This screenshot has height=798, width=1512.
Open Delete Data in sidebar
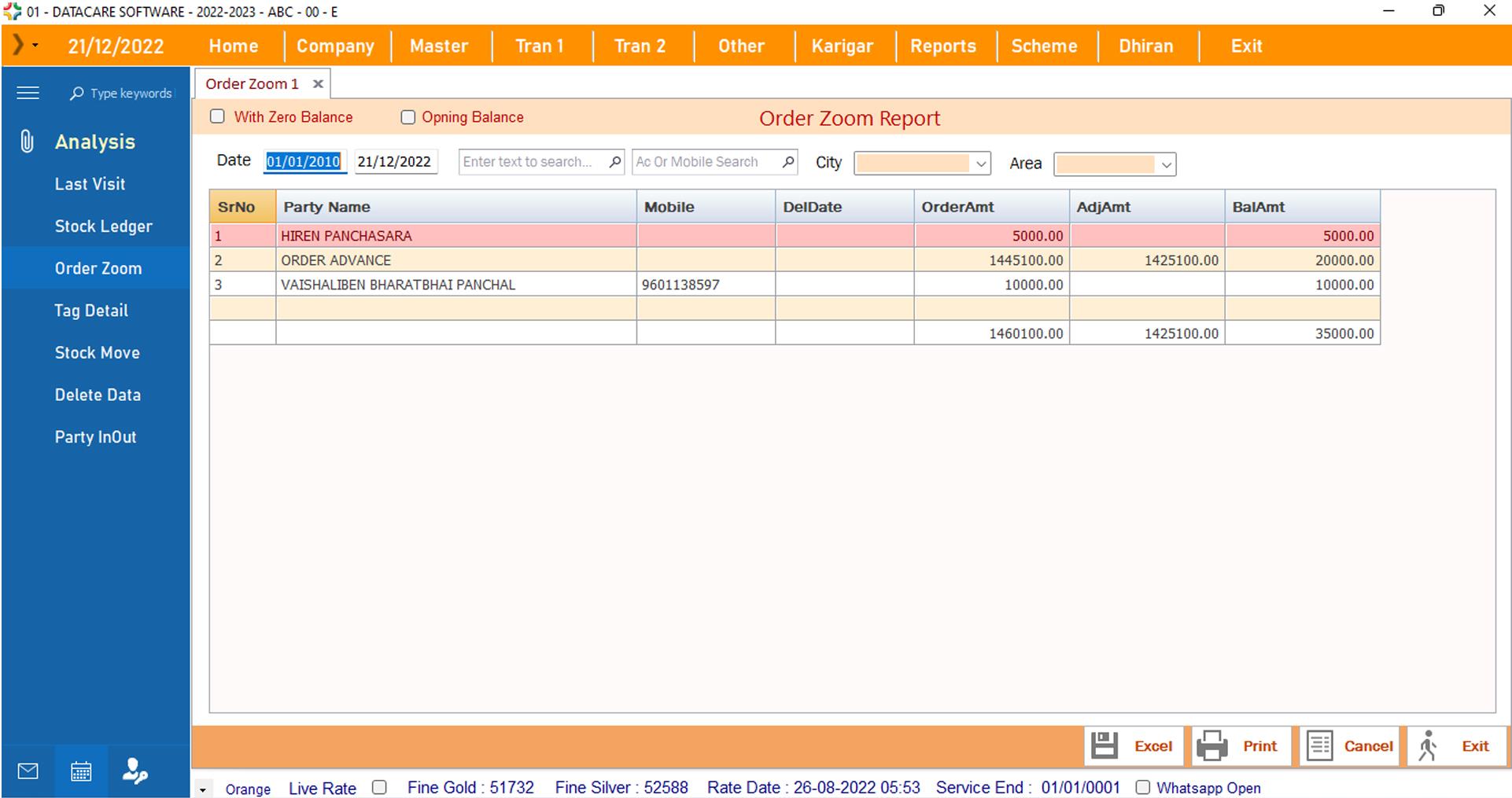click(98, 395)
